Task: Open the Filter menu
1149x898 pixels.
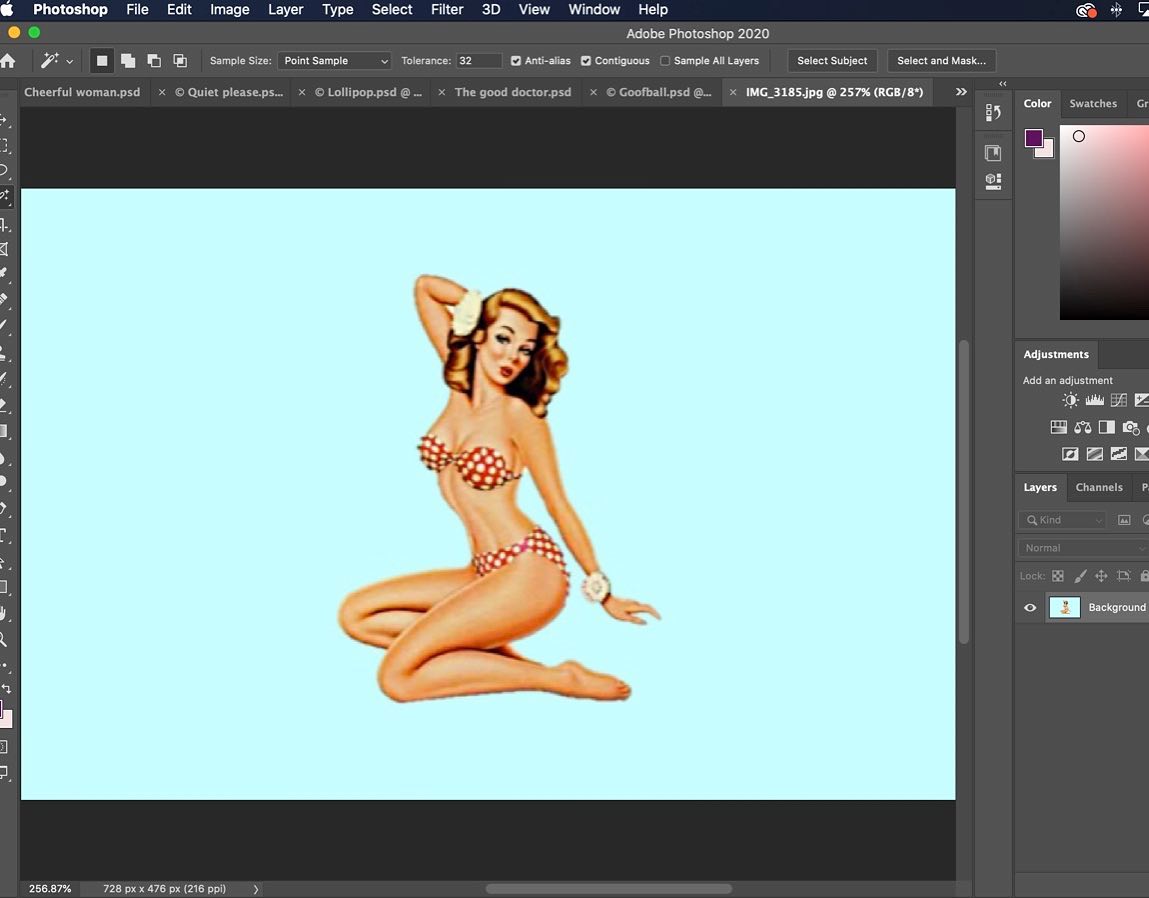Action: 447,10
